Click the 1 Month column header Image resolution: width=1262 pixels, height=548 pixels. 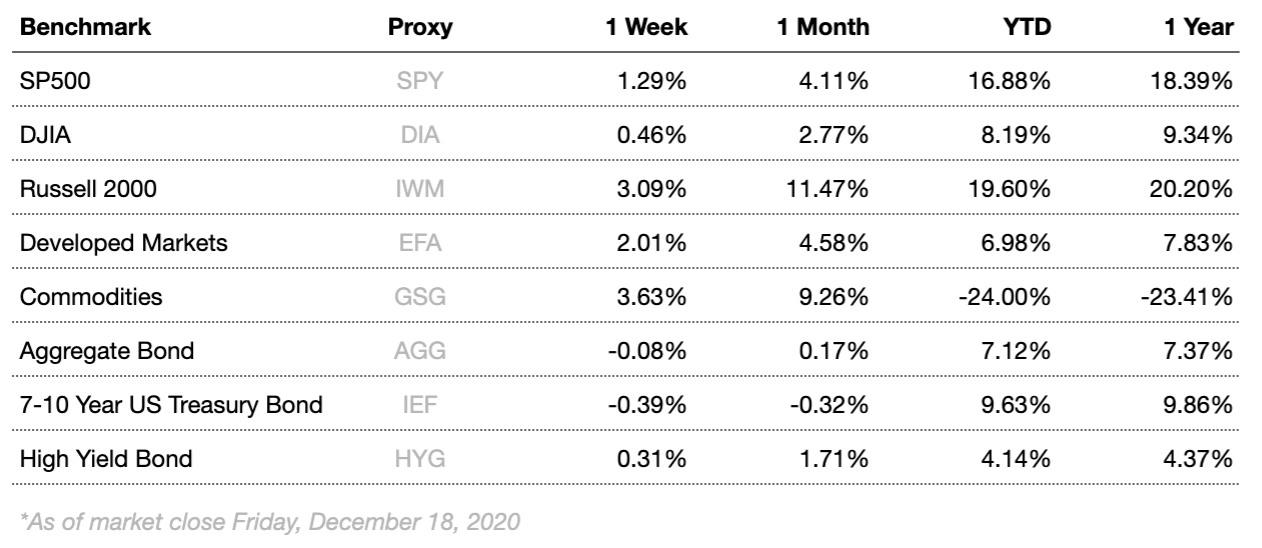point(823,28)
